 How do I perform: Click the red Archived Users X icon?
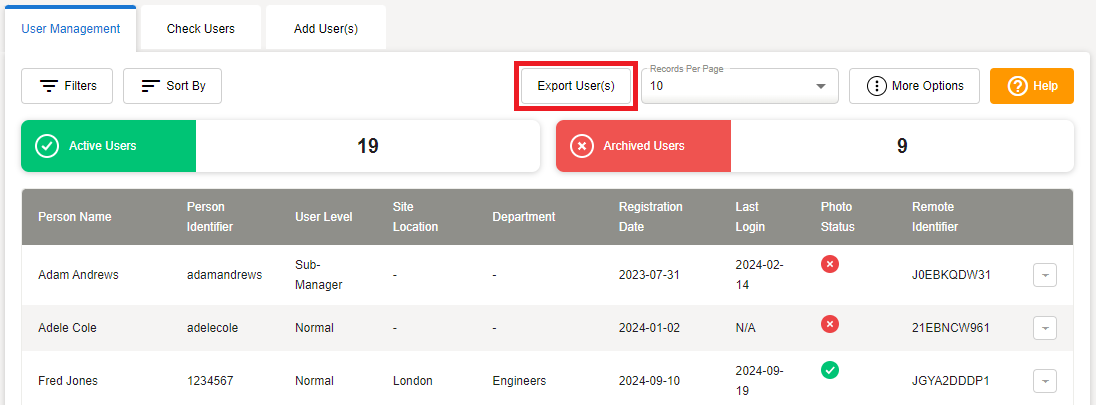pyautogui.click(x=581, y=146)
